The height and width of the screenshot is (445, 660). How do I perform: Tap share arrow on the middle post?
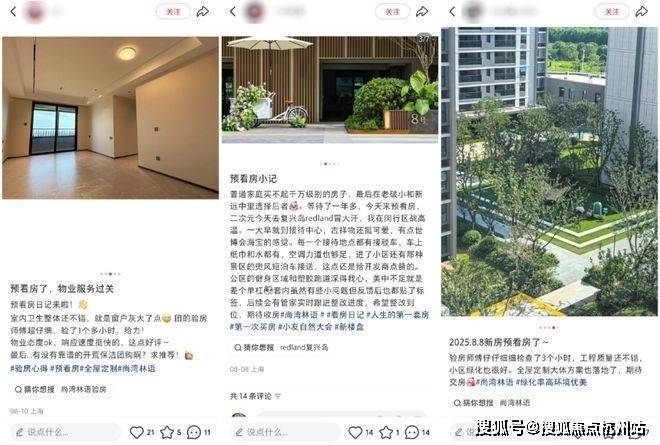pyautogui.click(x=422, y=12)
